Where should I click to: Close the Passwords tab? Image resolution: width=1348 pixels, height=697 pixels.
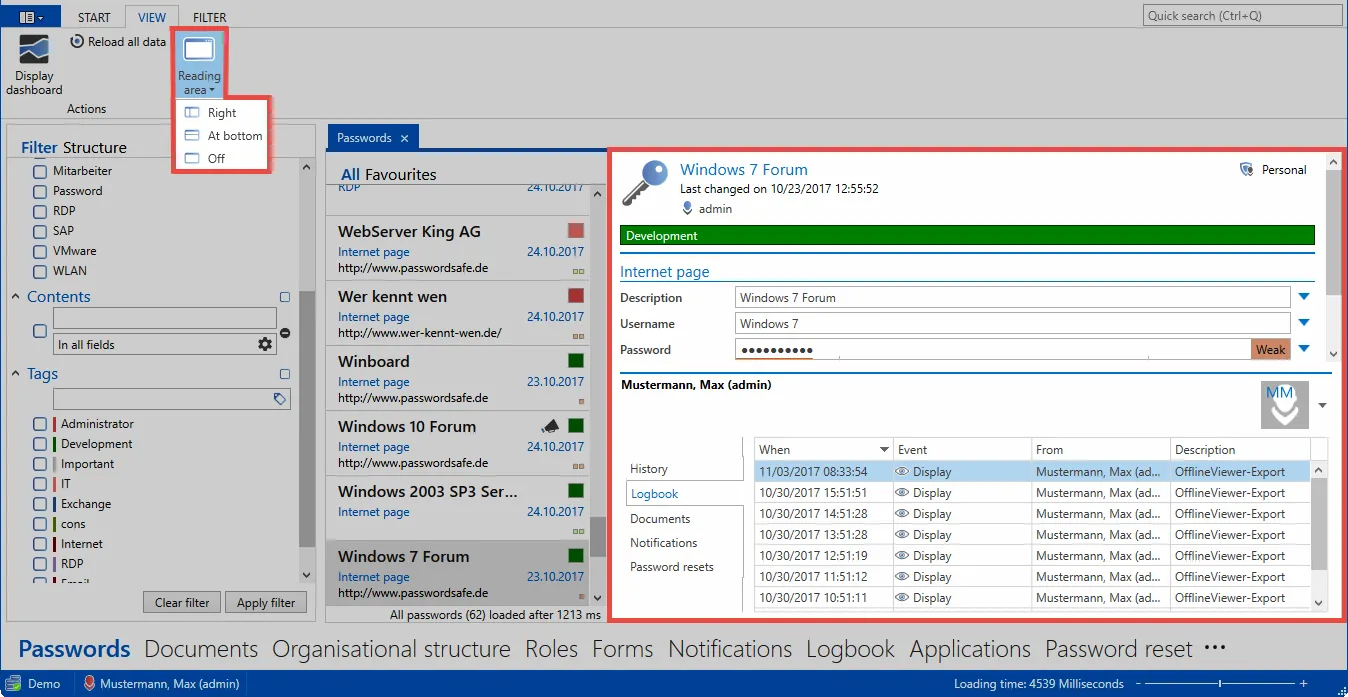pos(404,138)
